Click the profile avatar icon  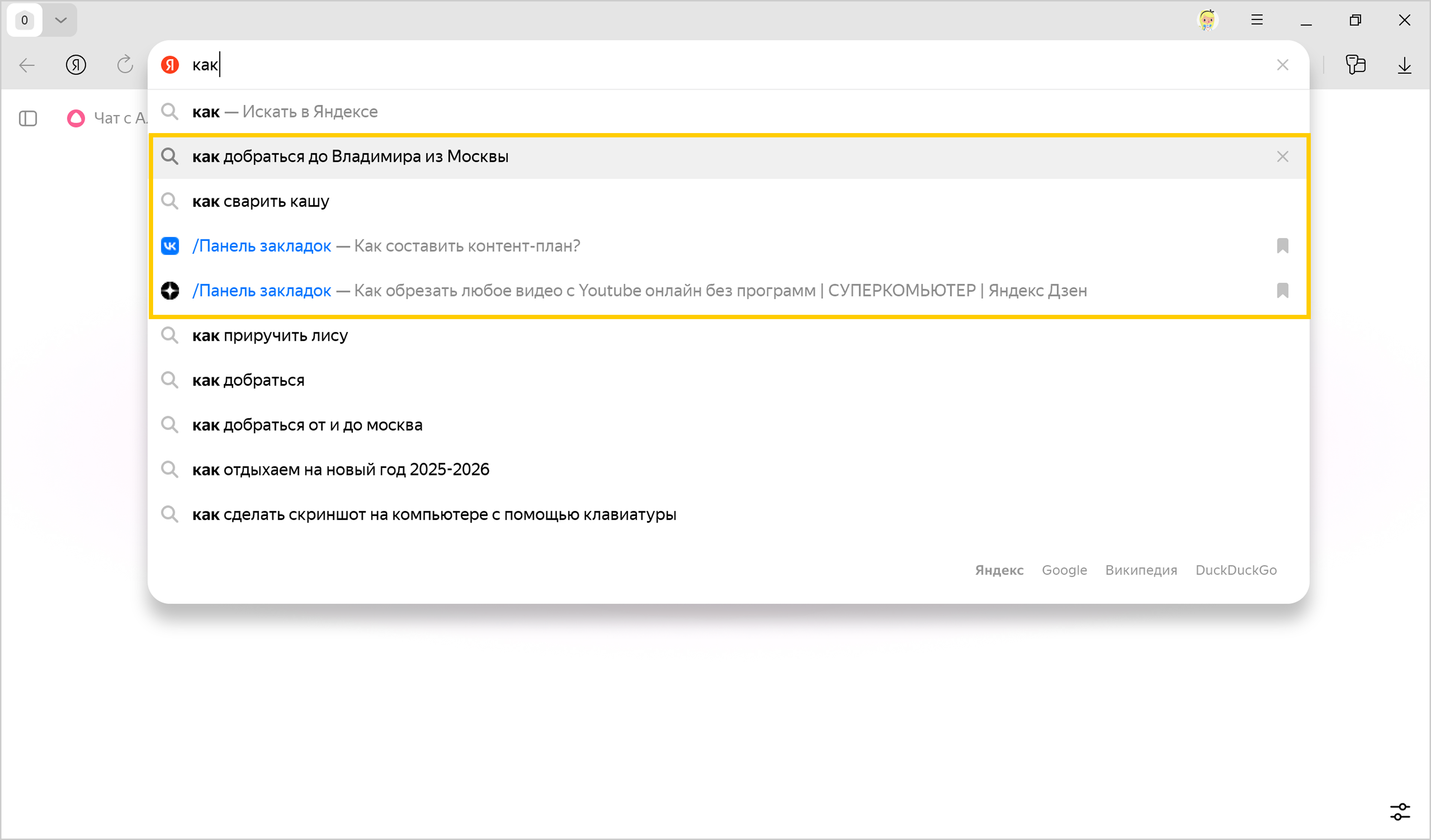pyautogui.click(x=1207, y=20)
